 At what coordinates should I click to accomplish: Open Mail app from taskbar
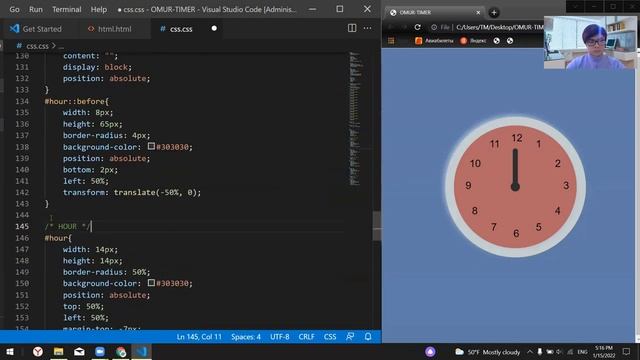tap(79, 351)
